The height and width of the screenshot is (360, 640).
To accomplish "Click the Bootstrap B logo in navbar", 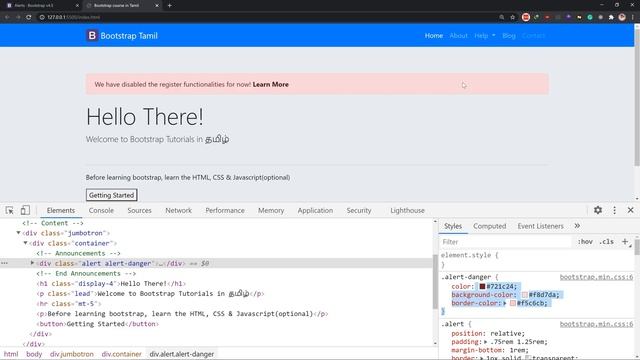I will [x=92, y=36].
